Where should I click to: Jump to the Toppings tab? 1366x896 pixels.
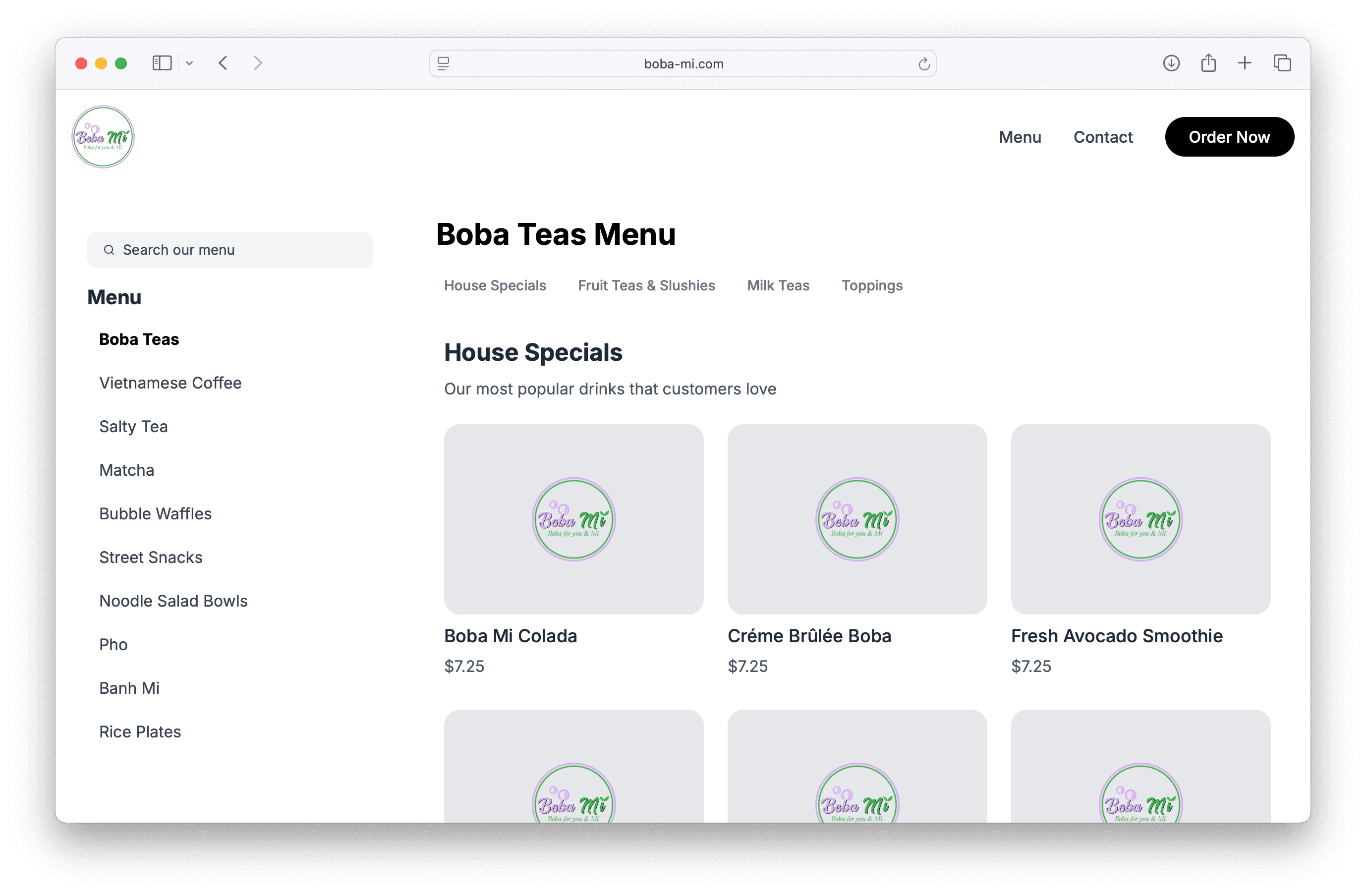[872, 285]
